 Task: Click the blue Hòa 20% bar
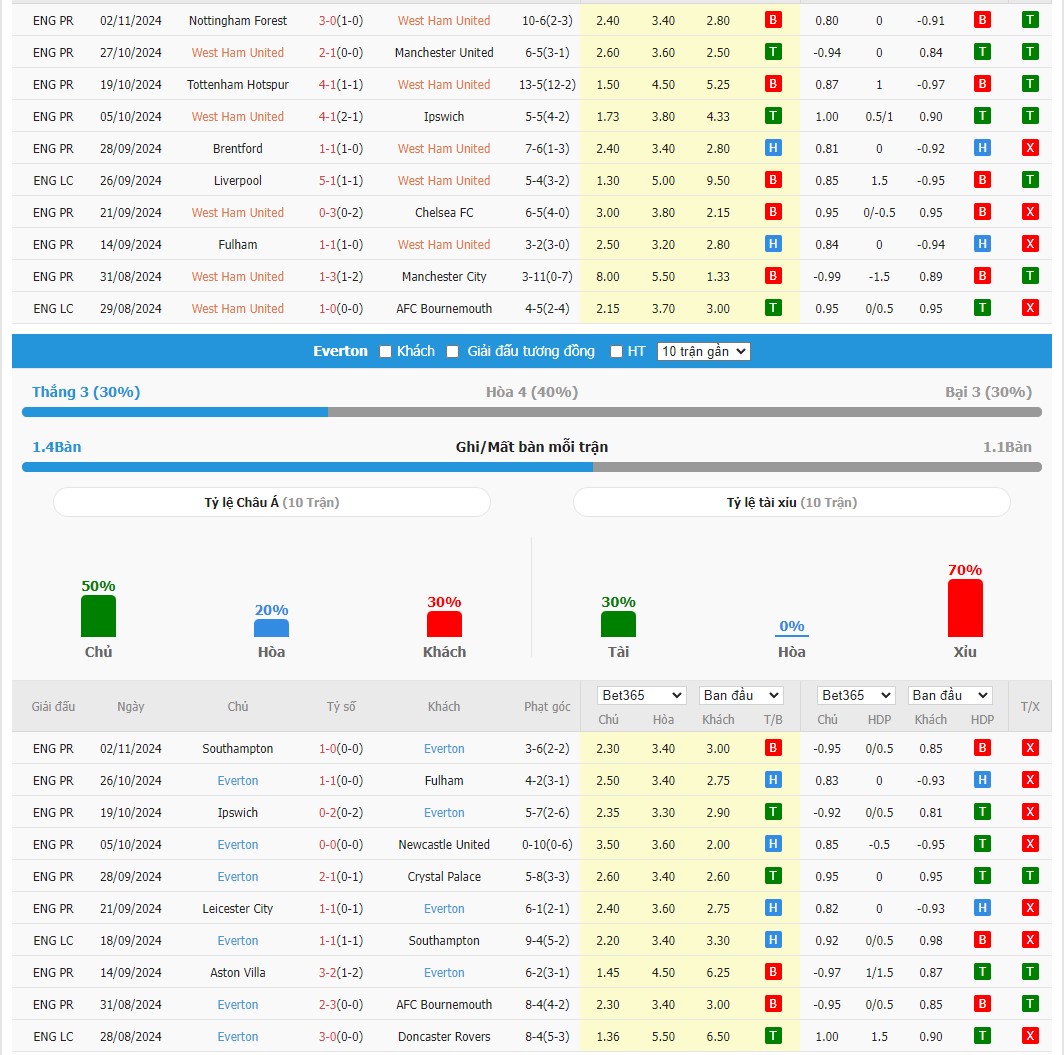[x=271, y=628]
